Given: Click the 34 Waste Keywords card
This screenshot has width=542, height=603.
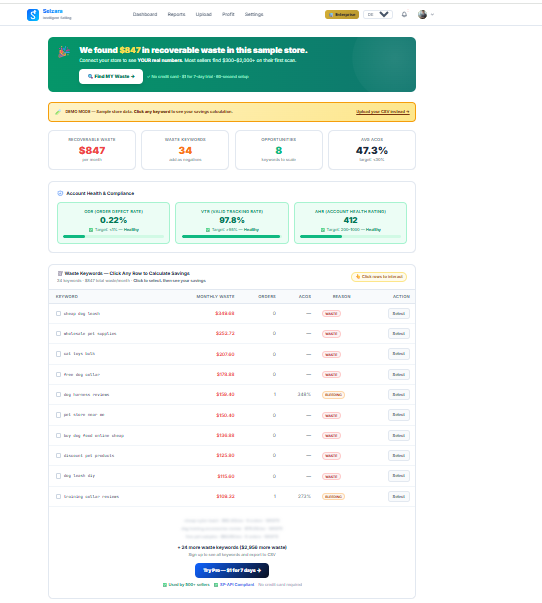Looking at the screenshot, I should (x=185, y=150).
